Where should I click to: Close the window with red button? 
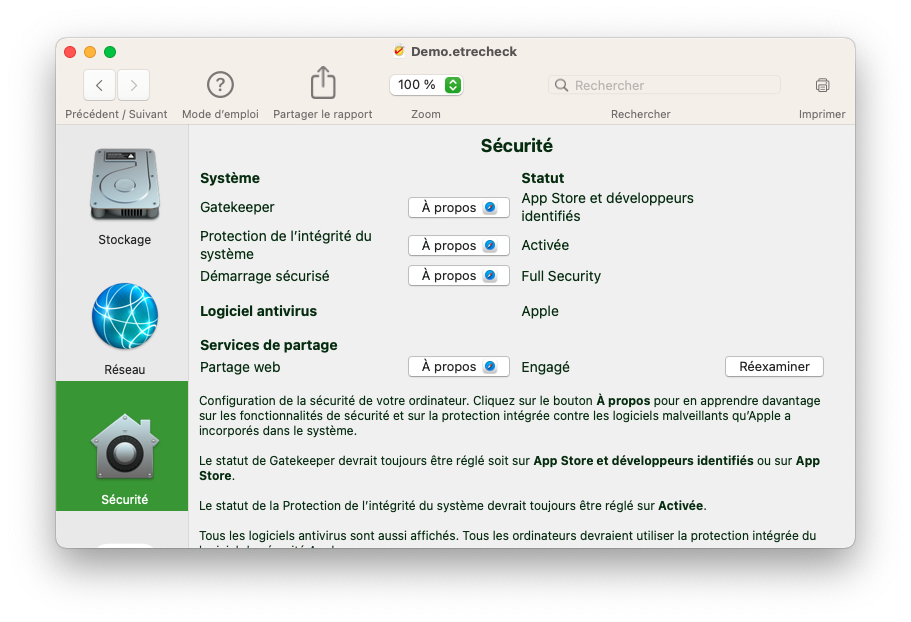tap(70, 52)
